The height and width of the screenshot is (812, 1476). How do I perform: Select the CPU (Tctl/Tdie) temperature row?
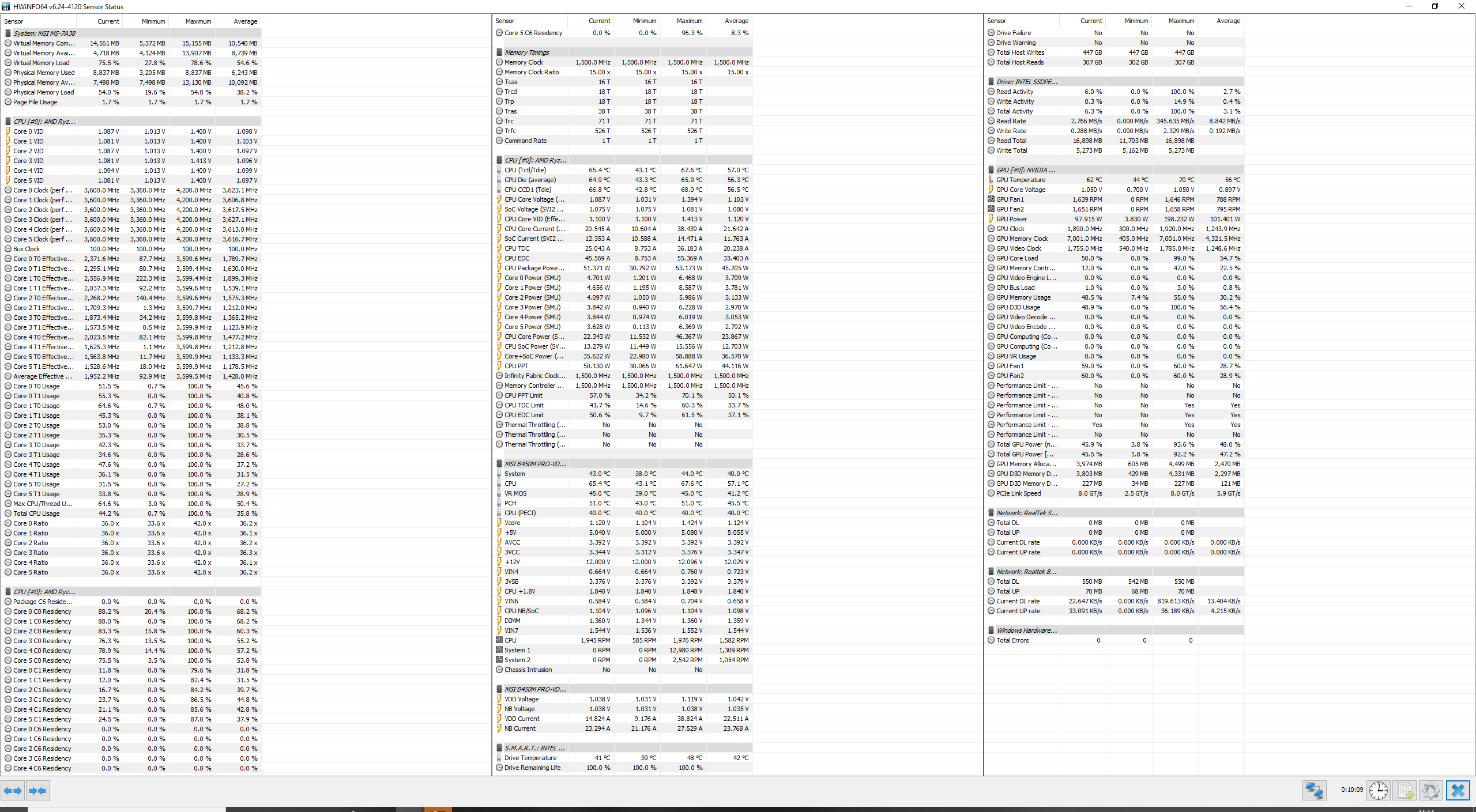click(525, 170)
